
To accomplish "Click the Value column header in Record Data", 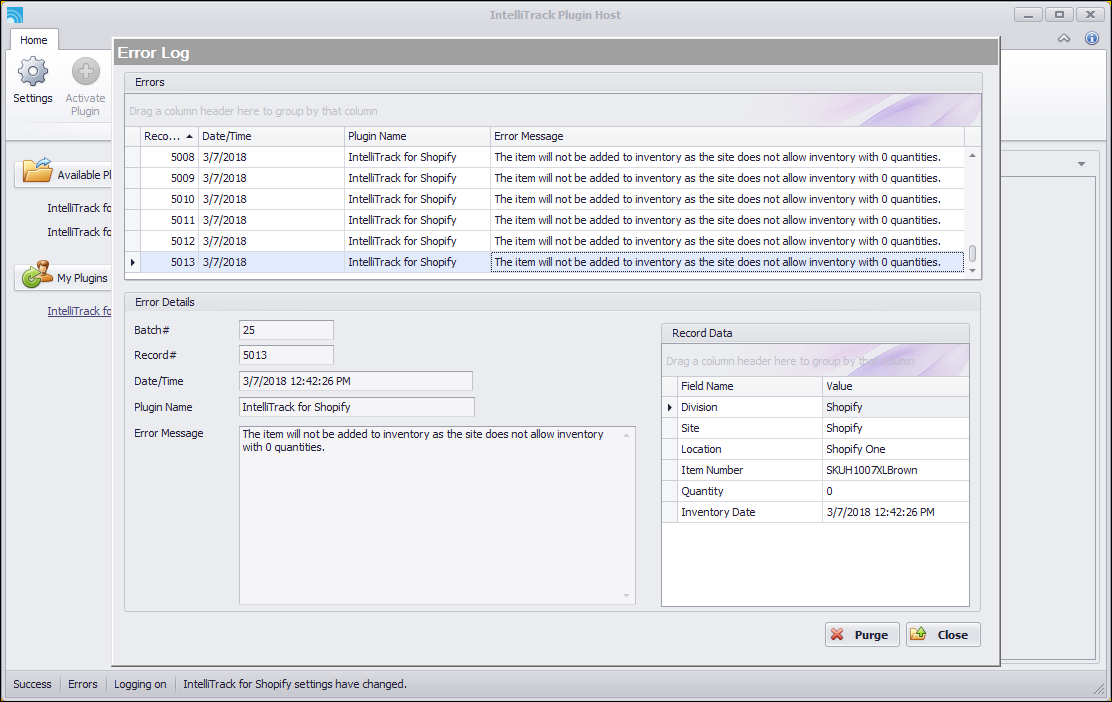I will click(895, 386).
